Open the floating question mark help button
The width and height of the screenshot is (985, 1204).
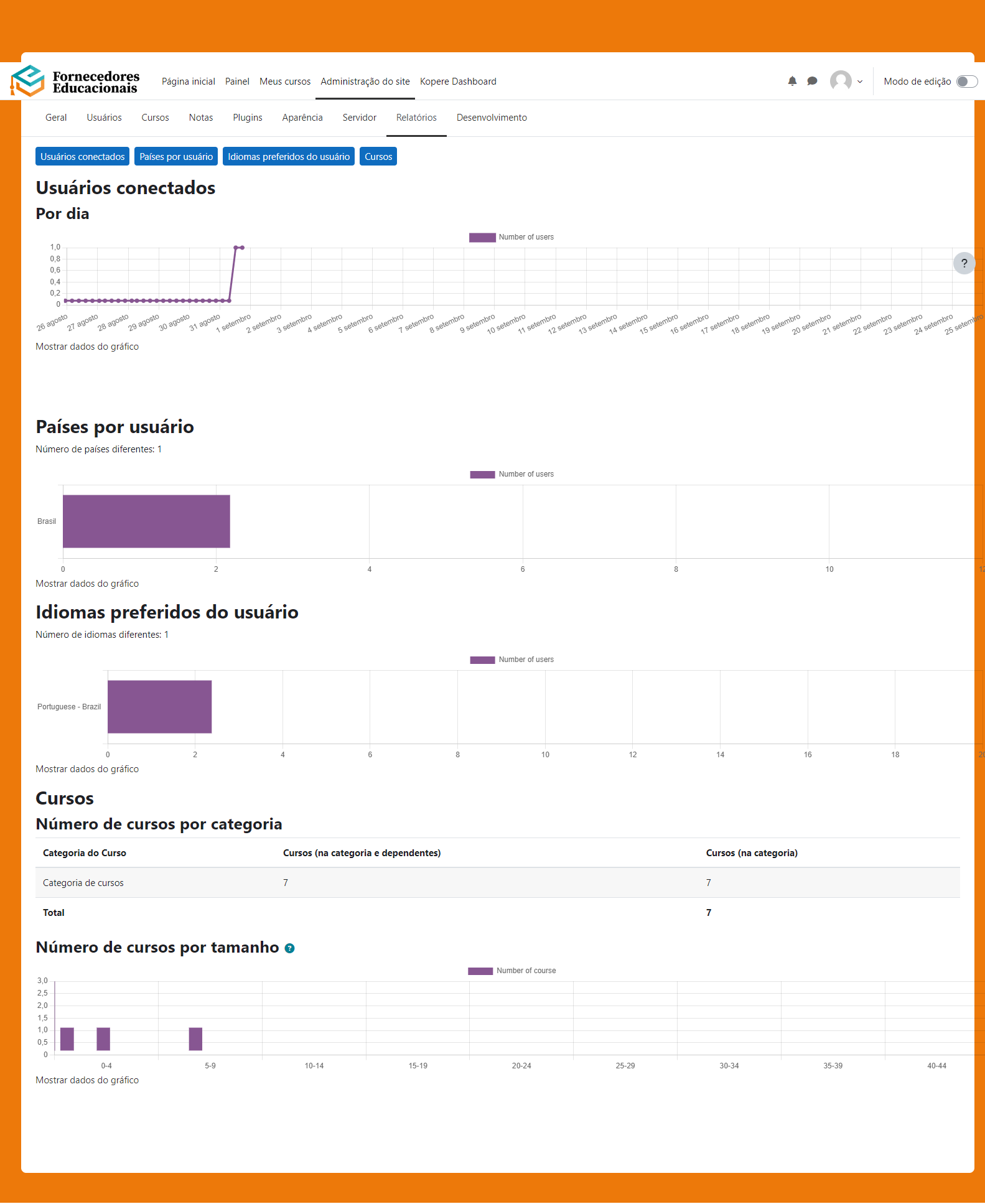tap(964, 263)
